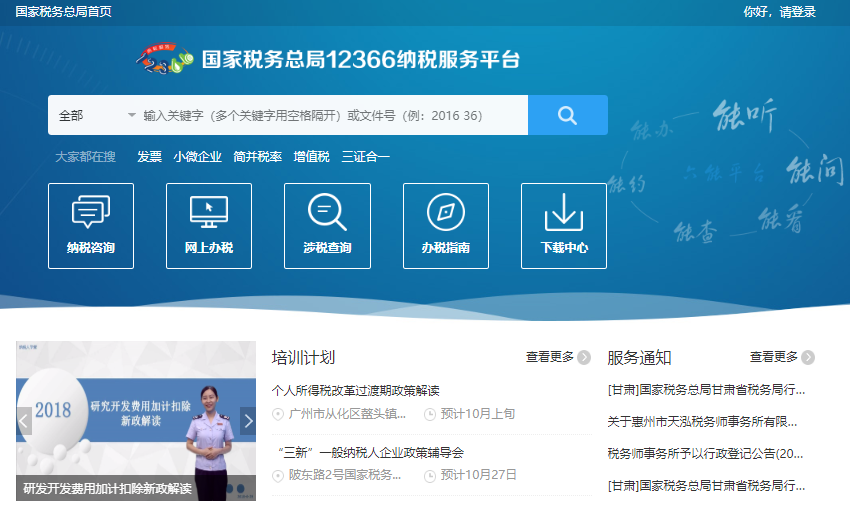Click location text 陂东路2号国家税务
The image size is (850, 509).
[x=345, y=475]
